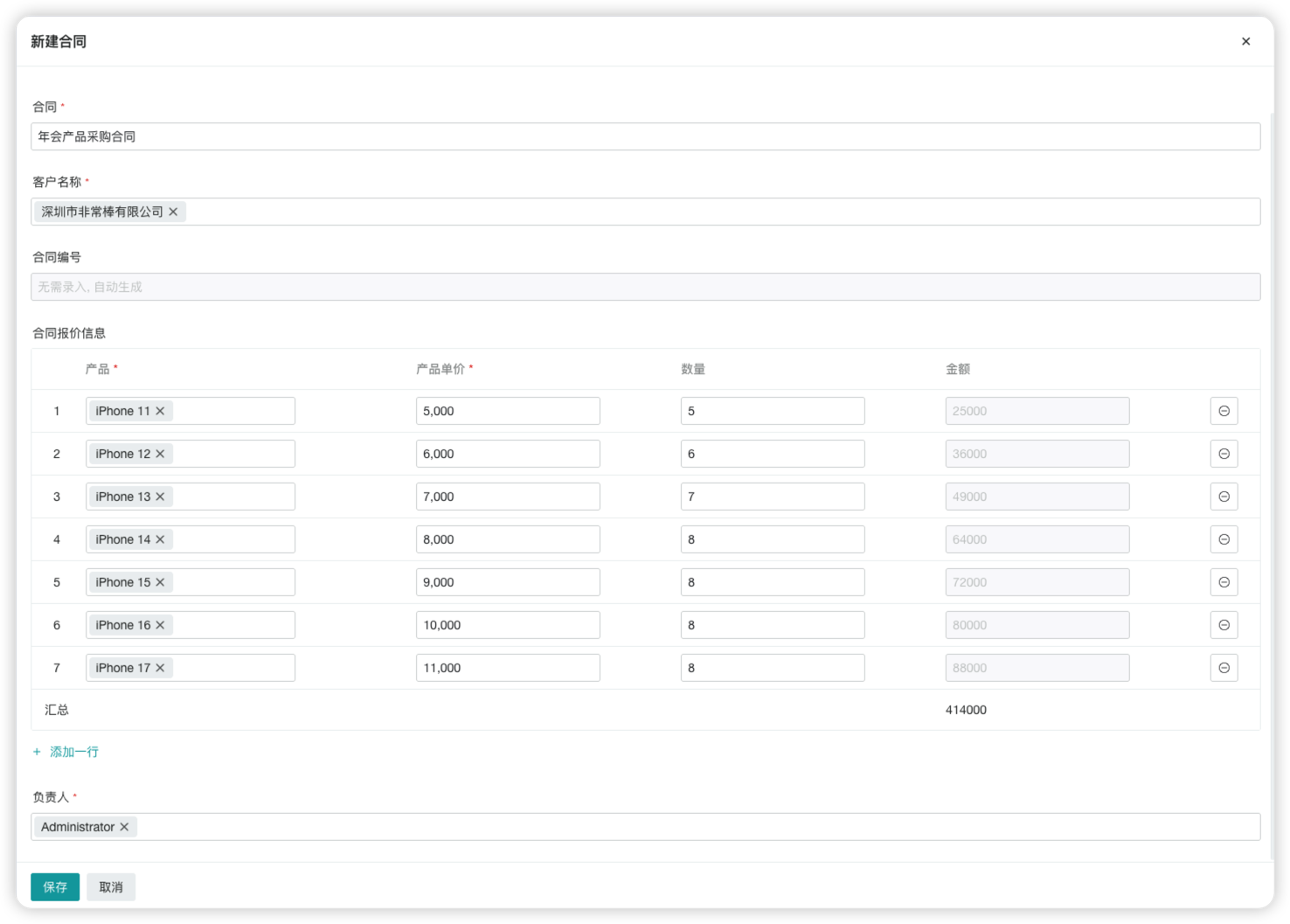Open the iPhone 17 product selector

[x=191, y=668]
